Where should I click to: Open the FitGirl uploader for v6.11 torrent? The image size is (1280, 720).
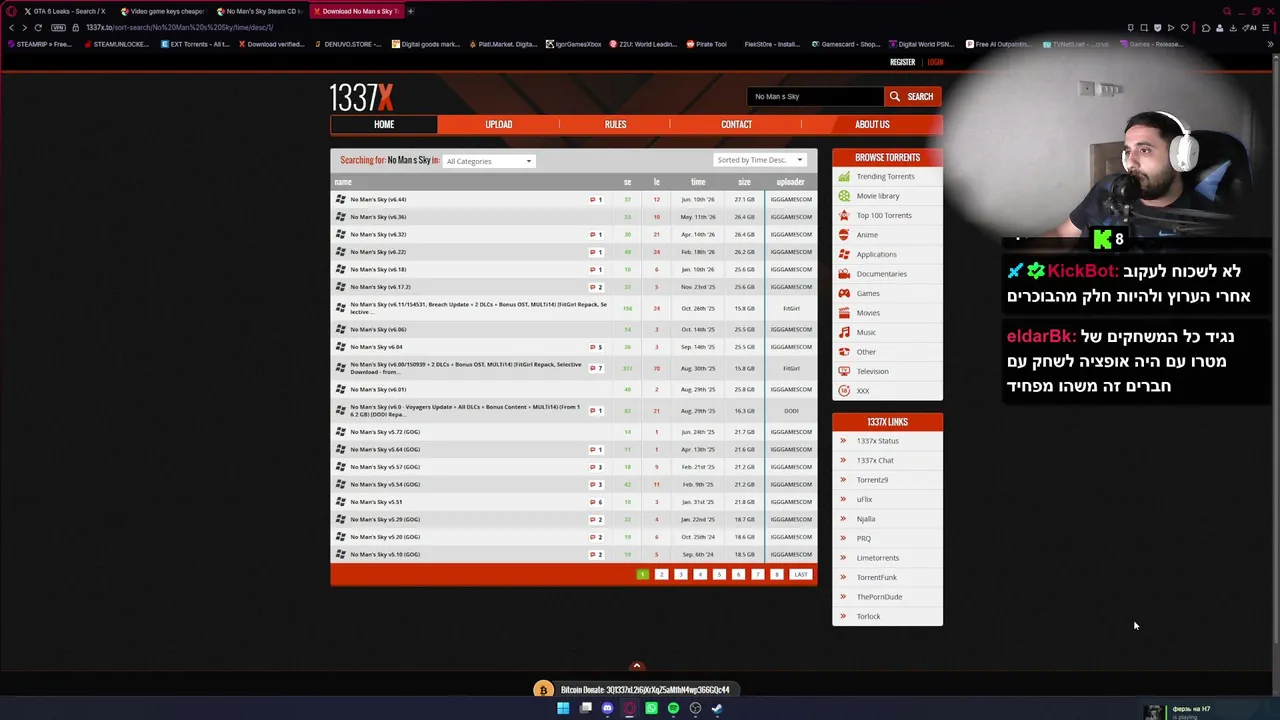click(x=791, y=308)
